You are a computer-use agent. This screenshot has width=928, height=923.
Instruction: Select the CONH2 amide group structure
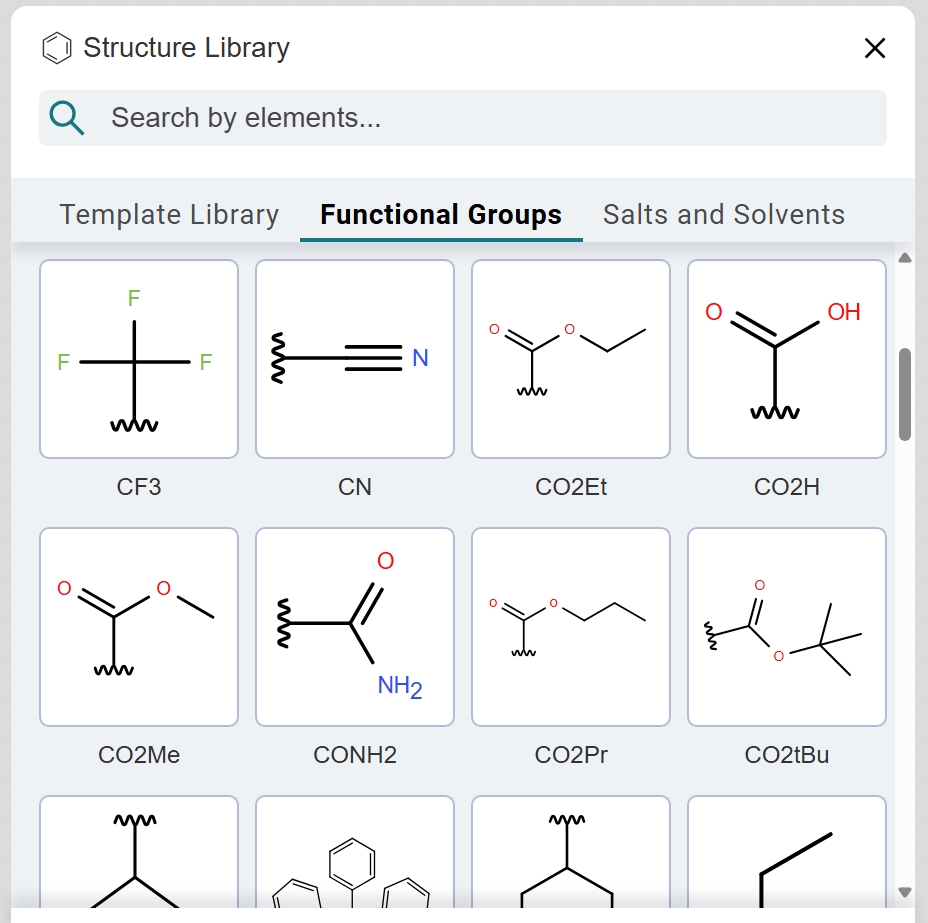point(355,627)
